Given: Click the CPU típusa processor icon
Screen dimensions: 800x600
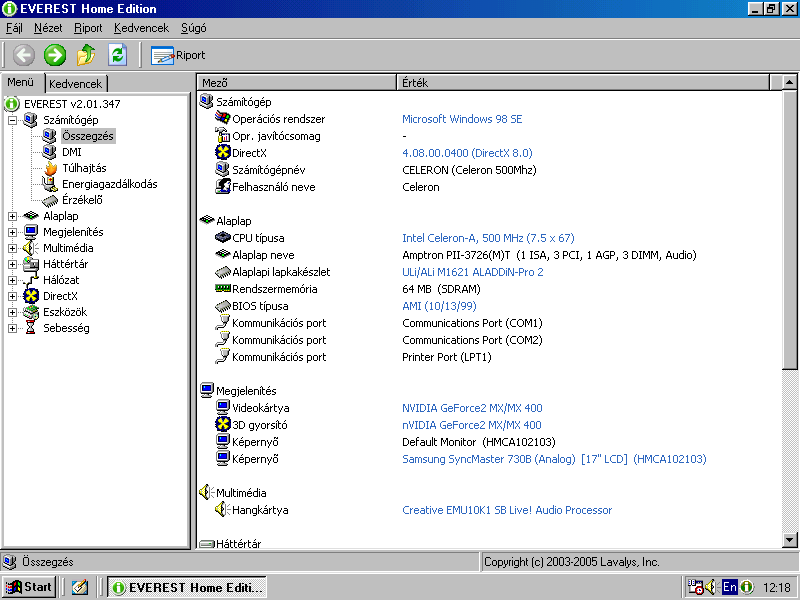Looking at the screenshot, I should tap(223, 237).
